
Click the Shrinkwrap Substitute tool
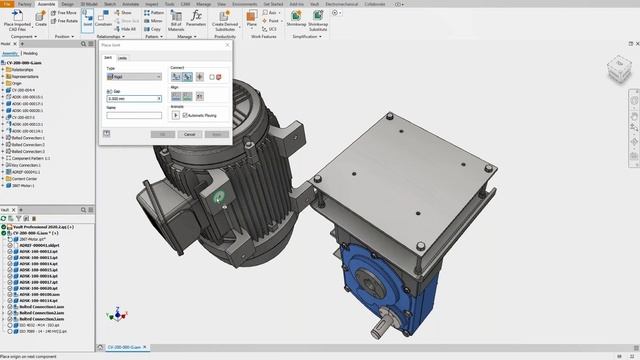(x=318, y=20)
